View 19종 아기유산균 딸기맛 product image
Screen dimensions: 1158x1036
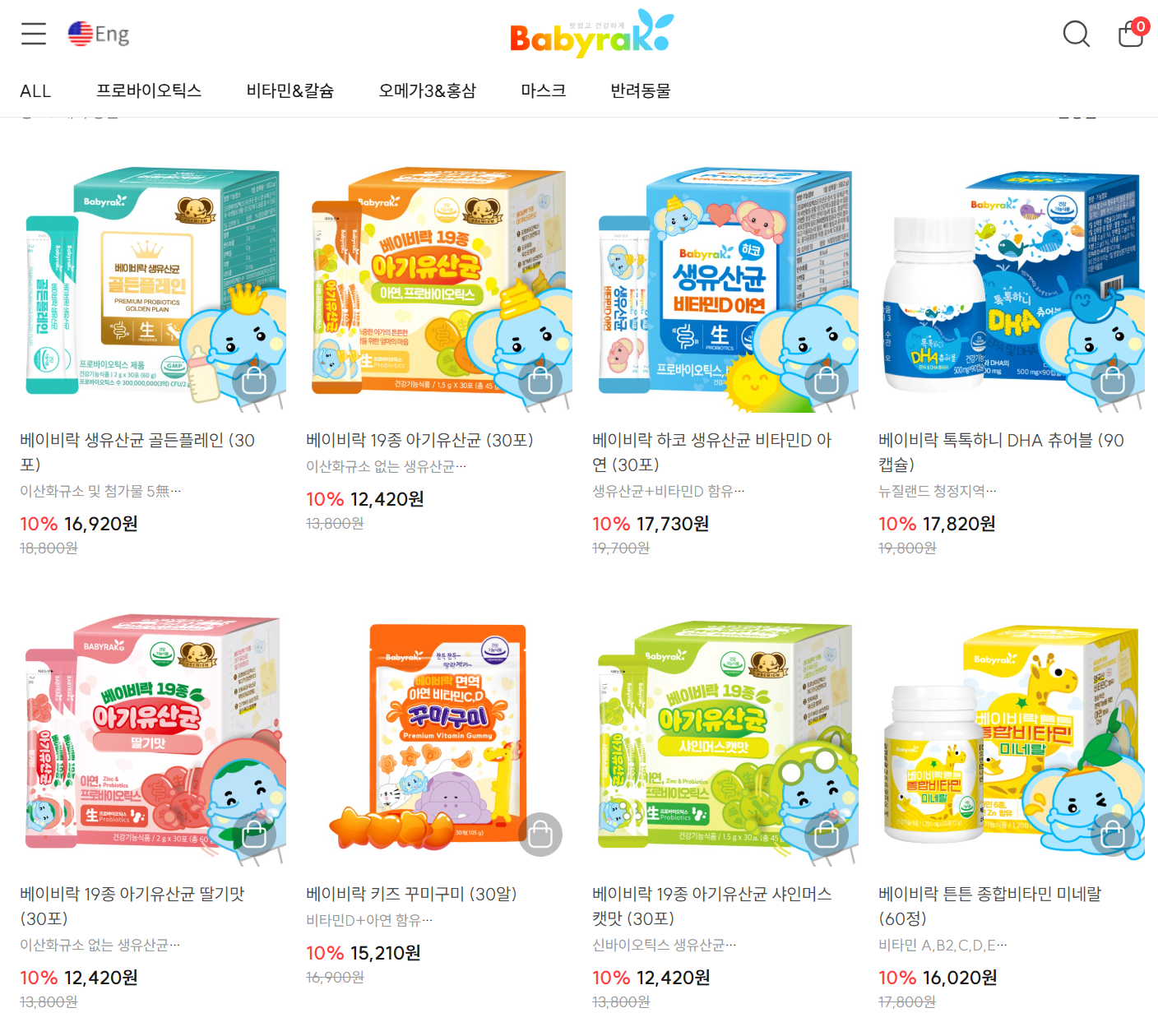(x=153, y=738)
